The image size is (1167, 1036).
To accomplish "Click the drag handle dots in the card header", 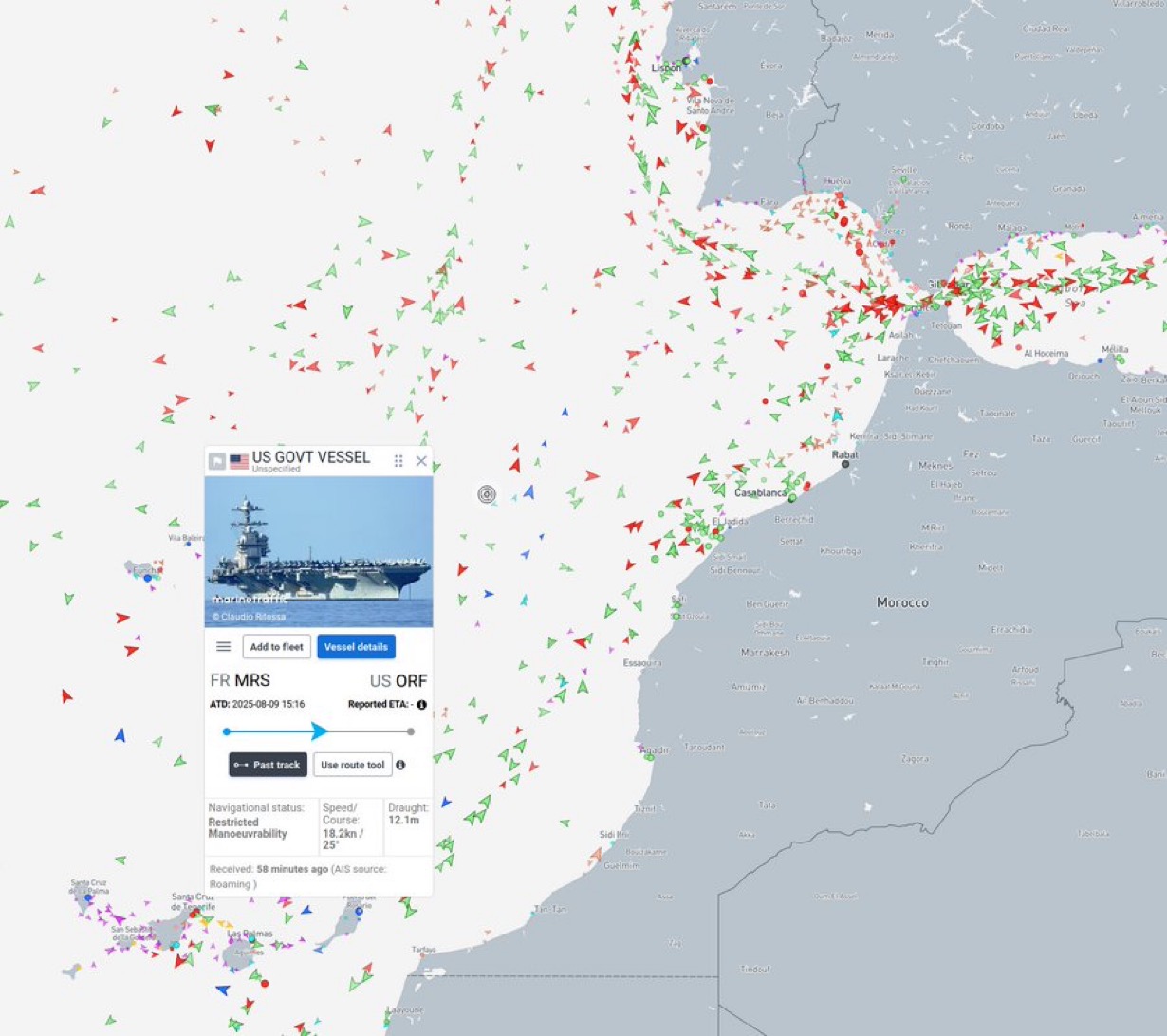I will click(x=398, y=460).
